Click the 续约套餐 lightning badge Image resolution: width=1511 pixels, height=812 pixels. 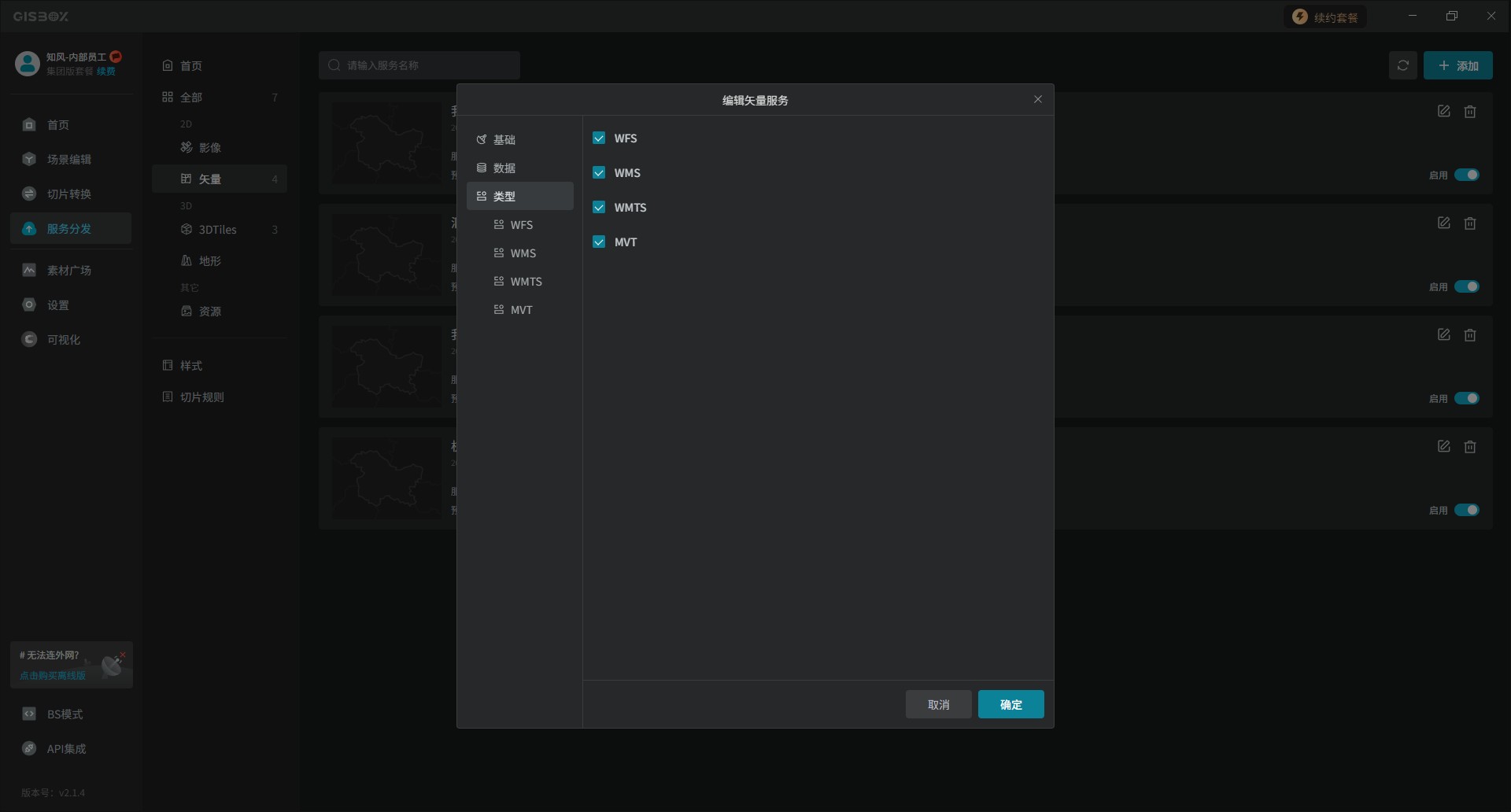point(1326,17)
